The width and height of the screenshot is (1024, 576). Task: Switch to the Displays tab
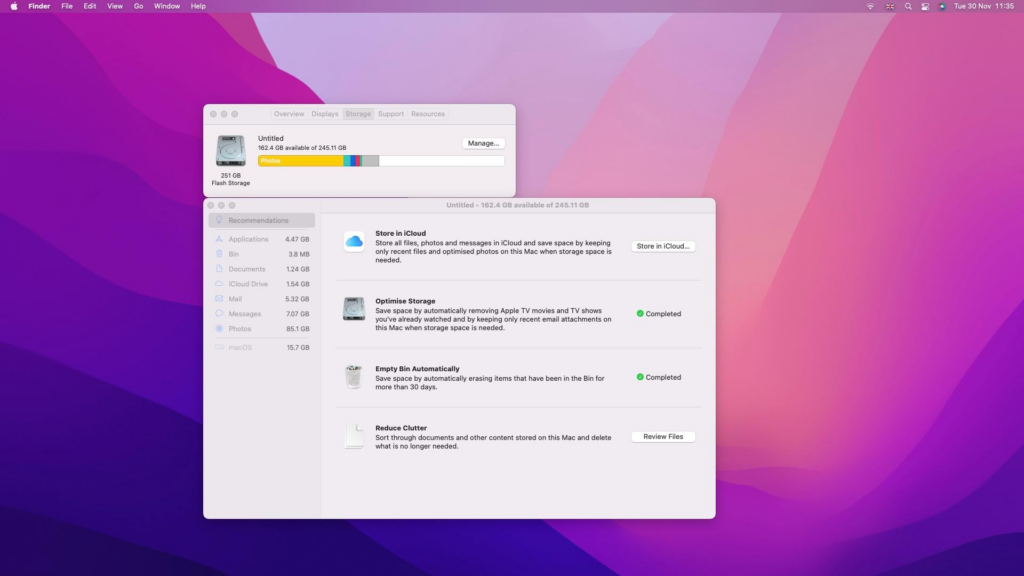click(x=325, y=114)
